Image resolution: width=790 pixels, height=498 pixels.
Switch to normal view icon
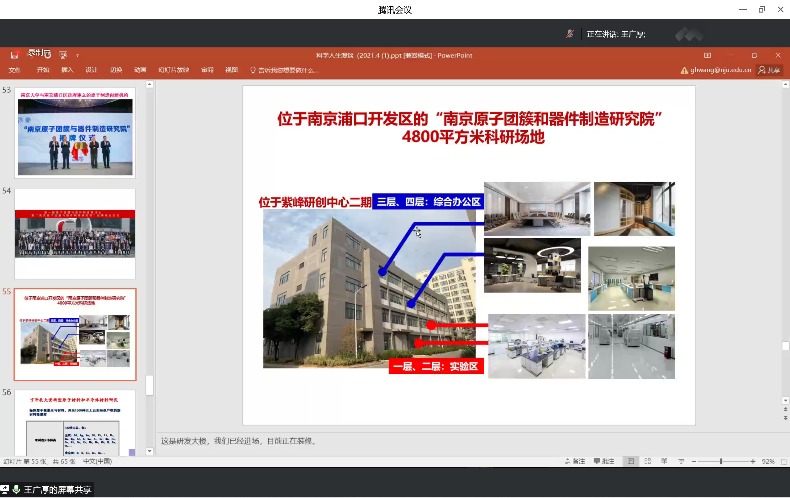[x=630, y=461]
